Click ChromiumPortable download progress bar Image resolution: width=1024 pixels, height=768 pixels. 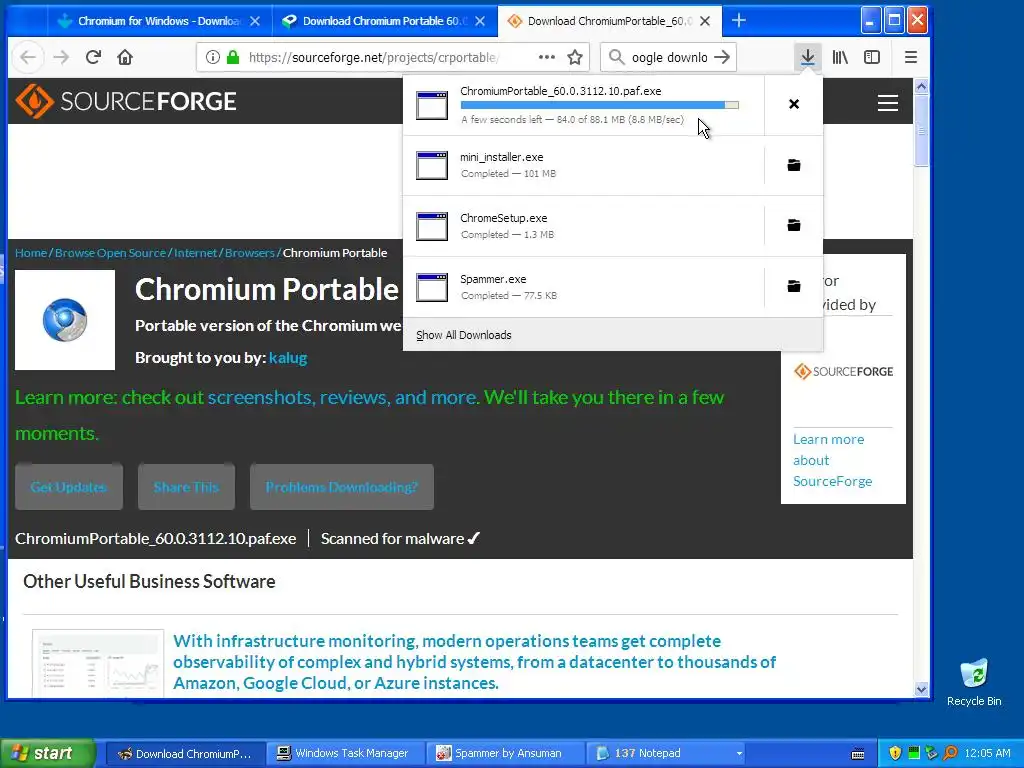(600, 105)
